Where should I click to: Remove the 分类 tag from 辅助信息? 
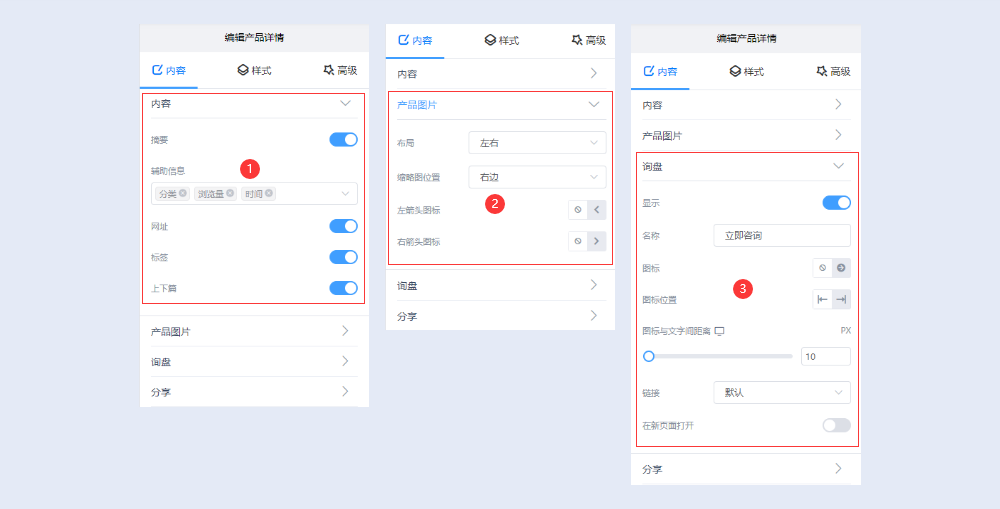pos(183,194)
